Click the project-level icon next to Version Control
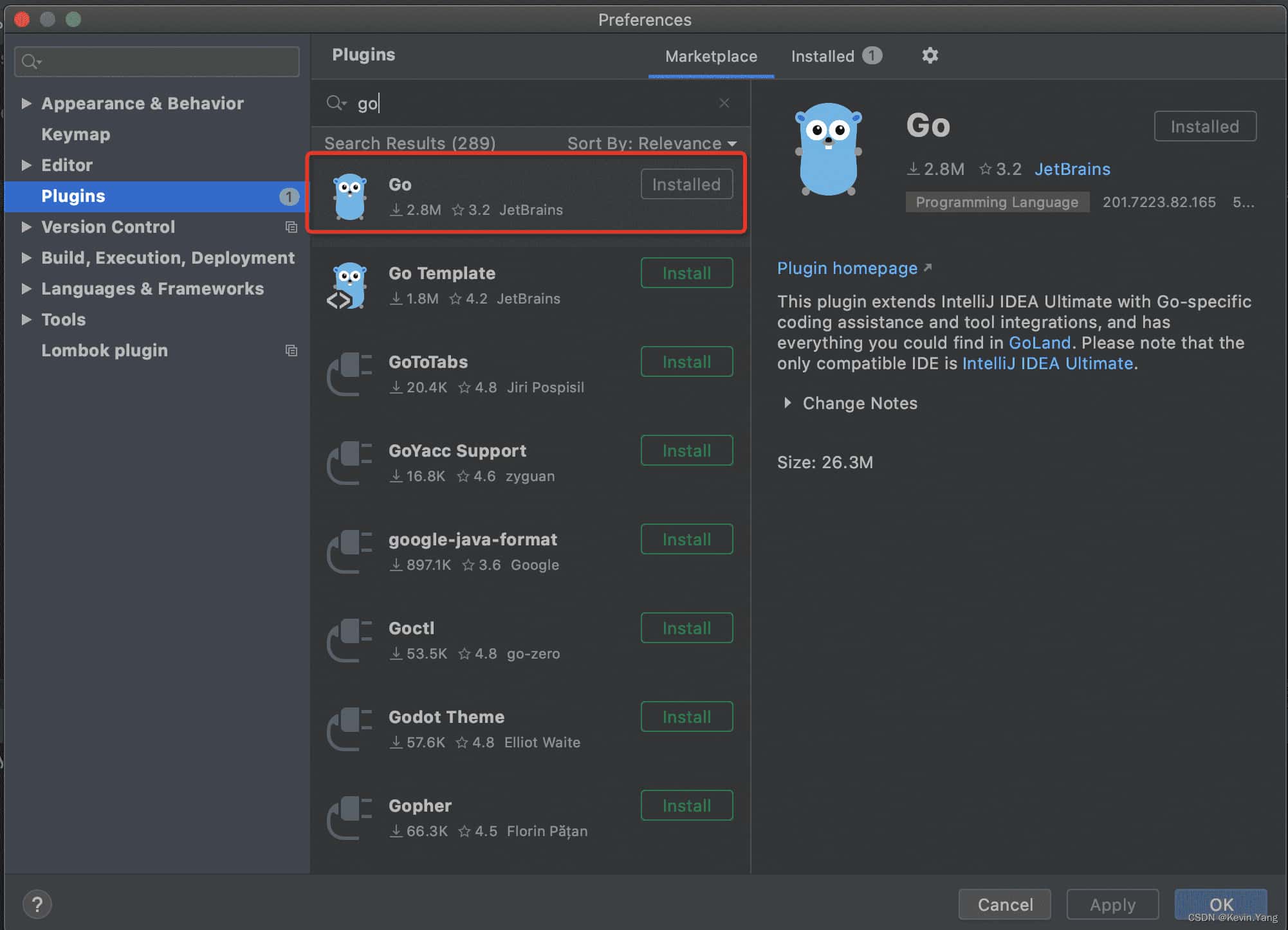 point(291,227)
